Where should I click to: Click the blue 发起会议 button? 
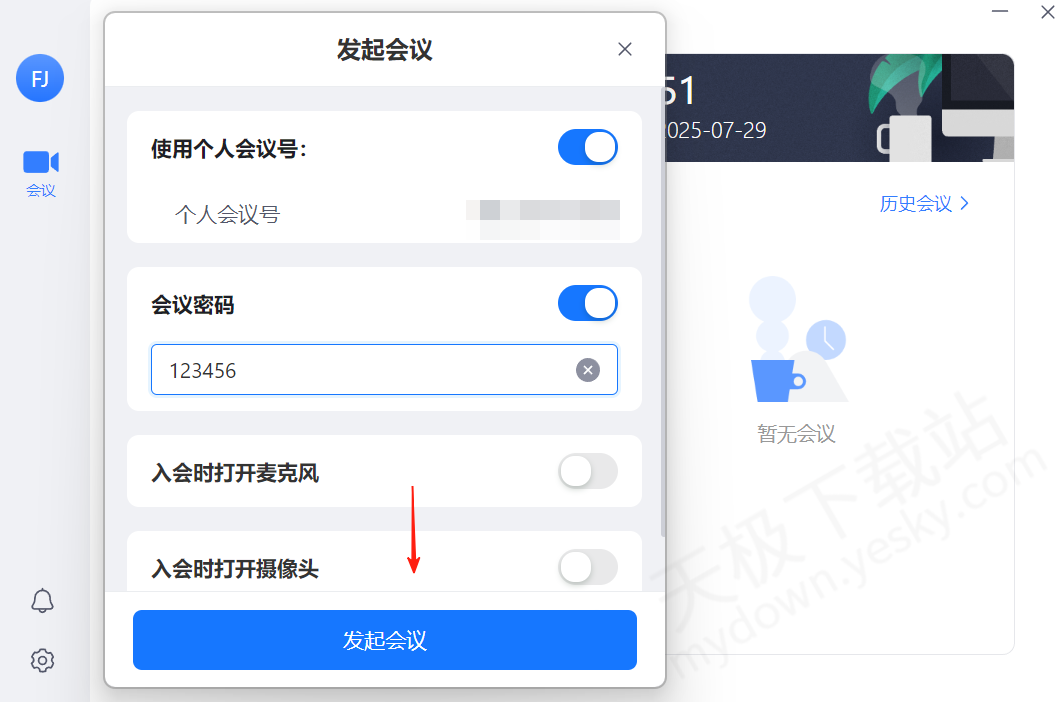pos(385,640)
